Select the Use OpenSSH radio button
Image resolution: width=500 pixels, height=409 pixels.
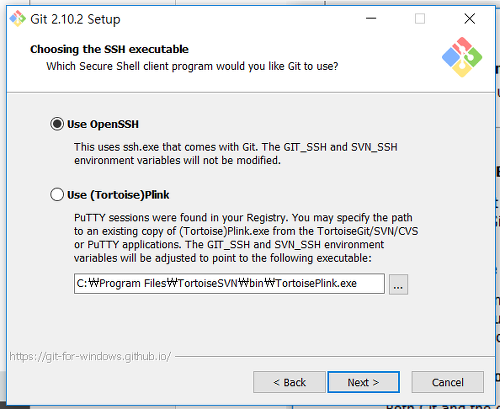(x=57, y=124)
